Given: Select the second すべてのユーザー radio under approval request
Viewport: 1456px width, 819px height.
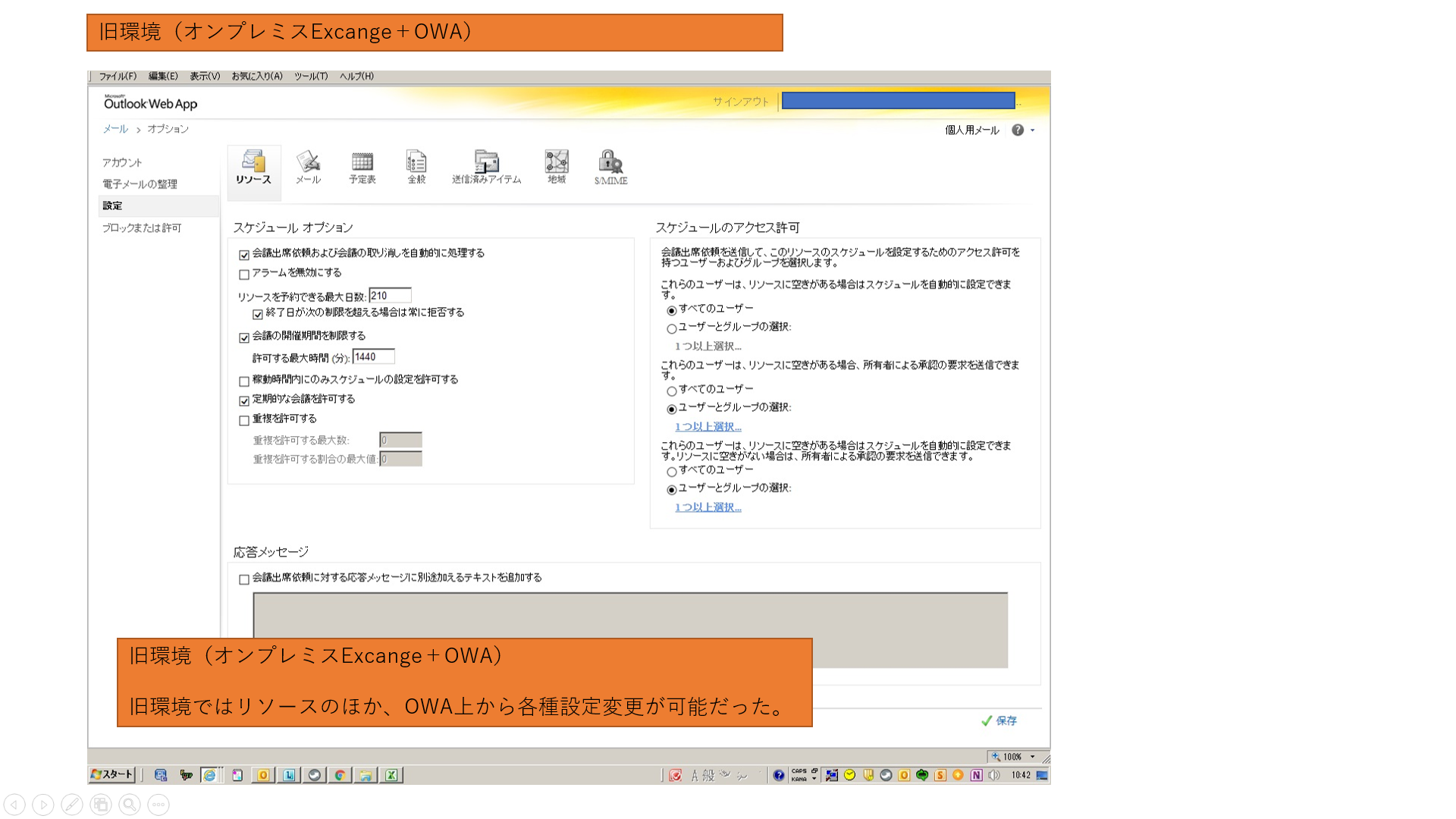Looking at the screenshot, I should [672, 391].
